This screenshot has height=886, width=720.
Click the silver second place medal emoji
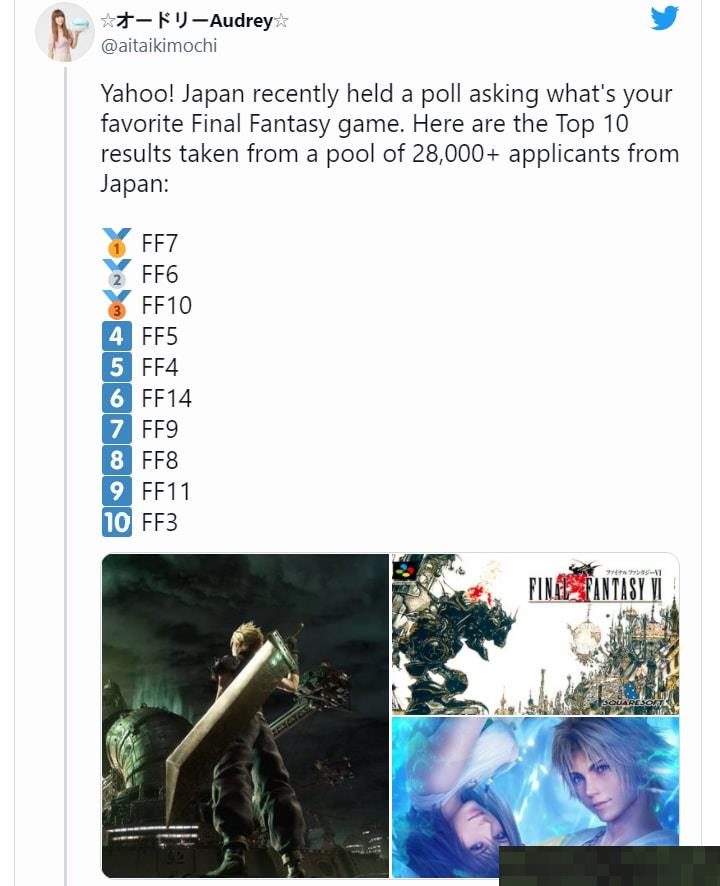pyautogui.click(x=117, y=274)
